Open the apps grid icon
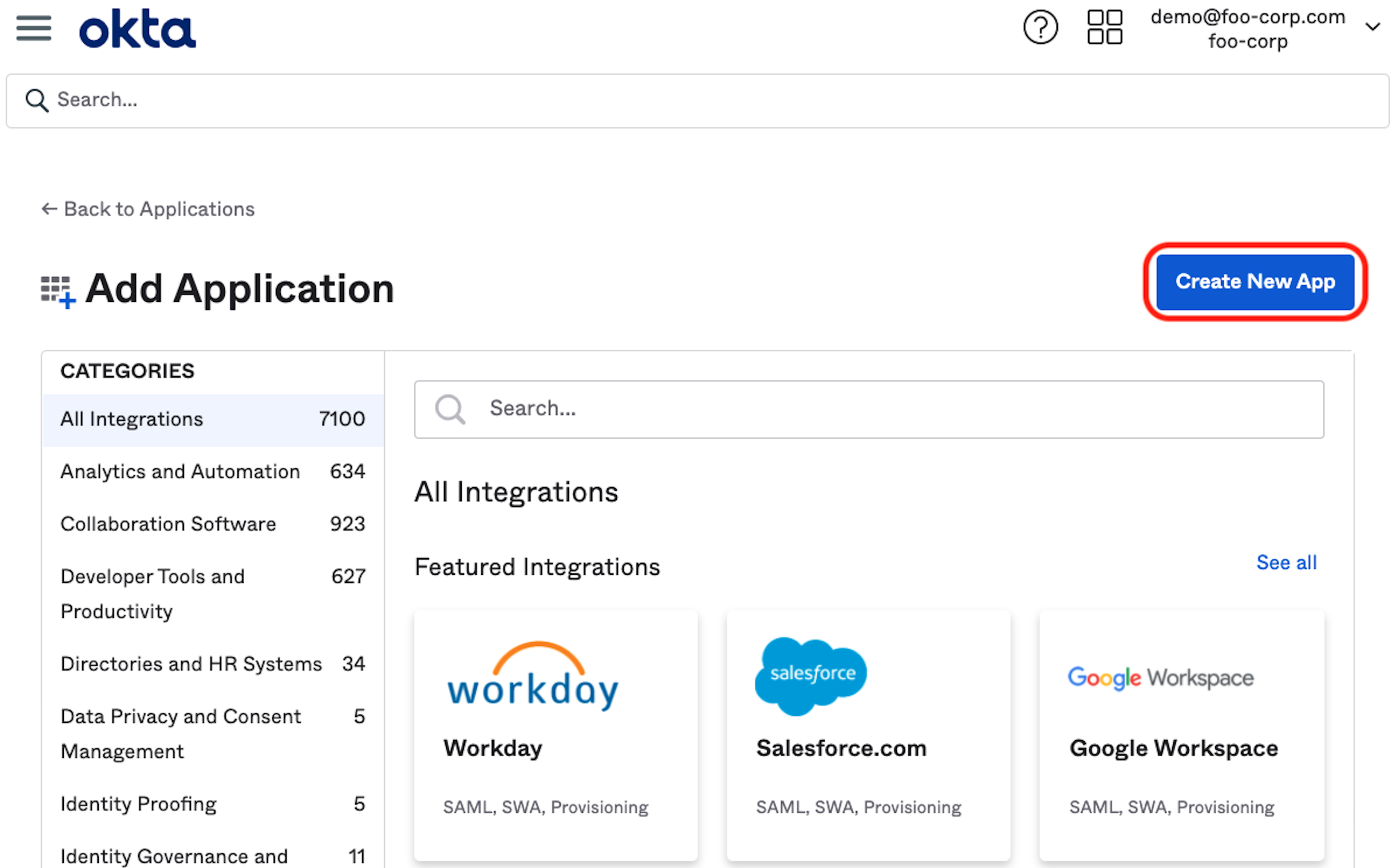This screenshot has height=868, width=1398. 1104,27
